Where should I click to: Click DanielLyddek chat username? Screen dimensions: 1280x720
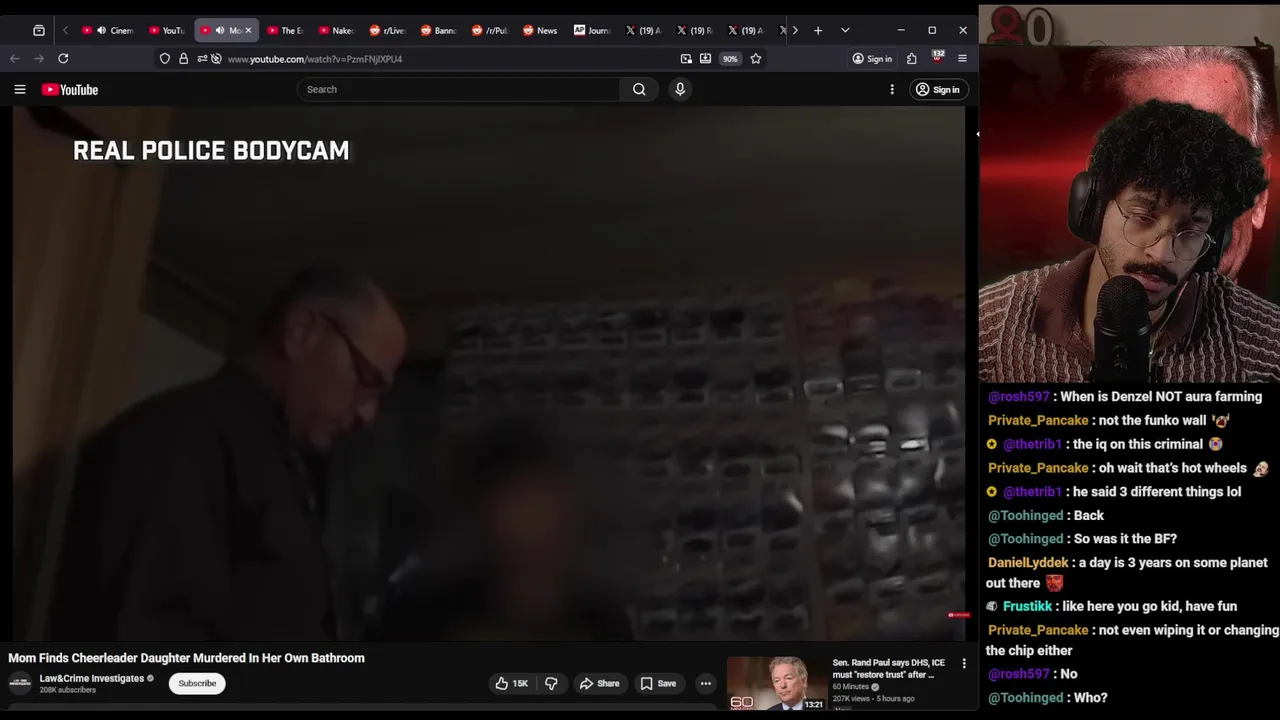tap(1028, 563)
